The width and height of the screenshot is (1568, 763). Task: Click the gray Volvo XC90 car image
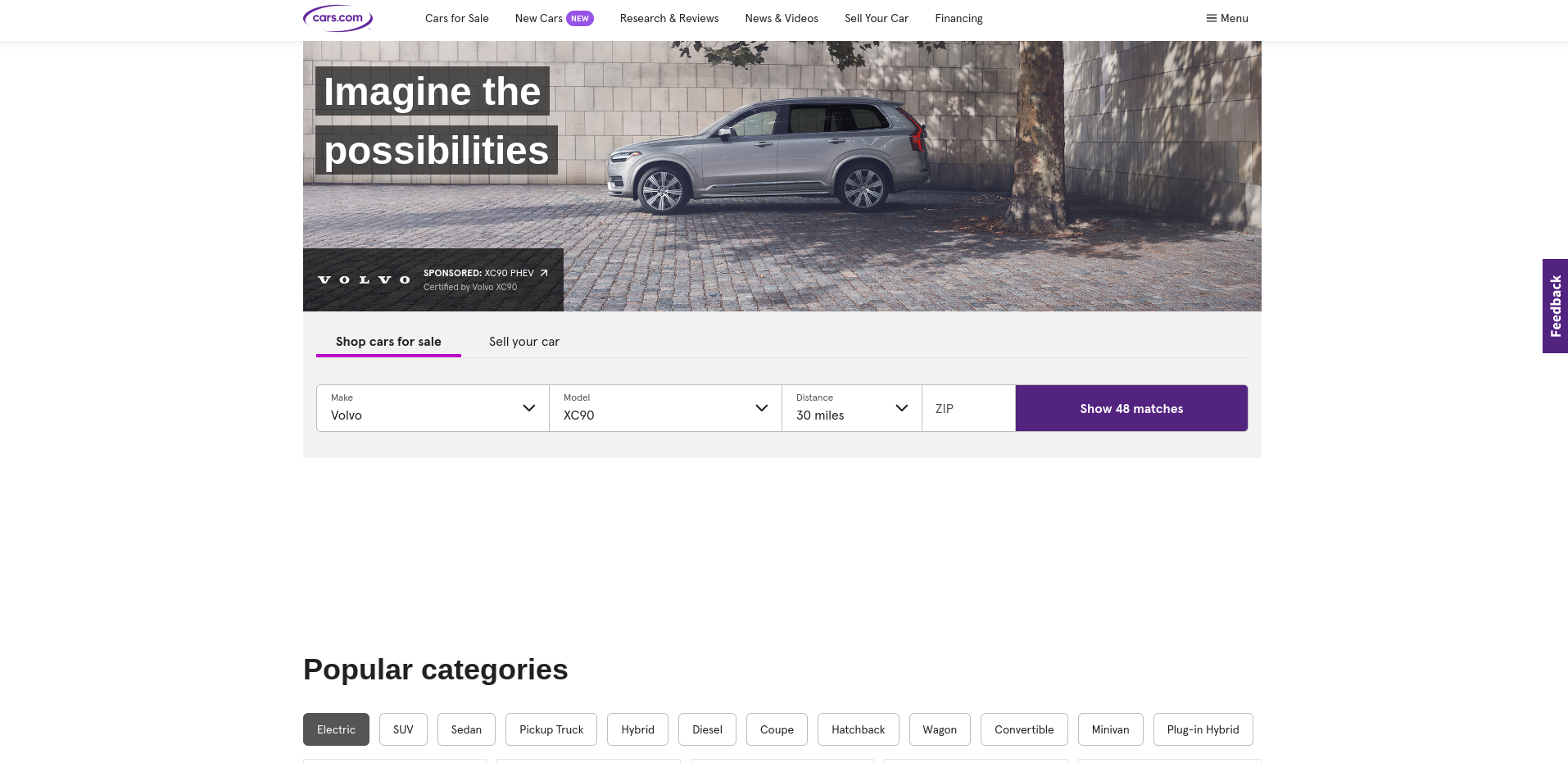[768, 155]
